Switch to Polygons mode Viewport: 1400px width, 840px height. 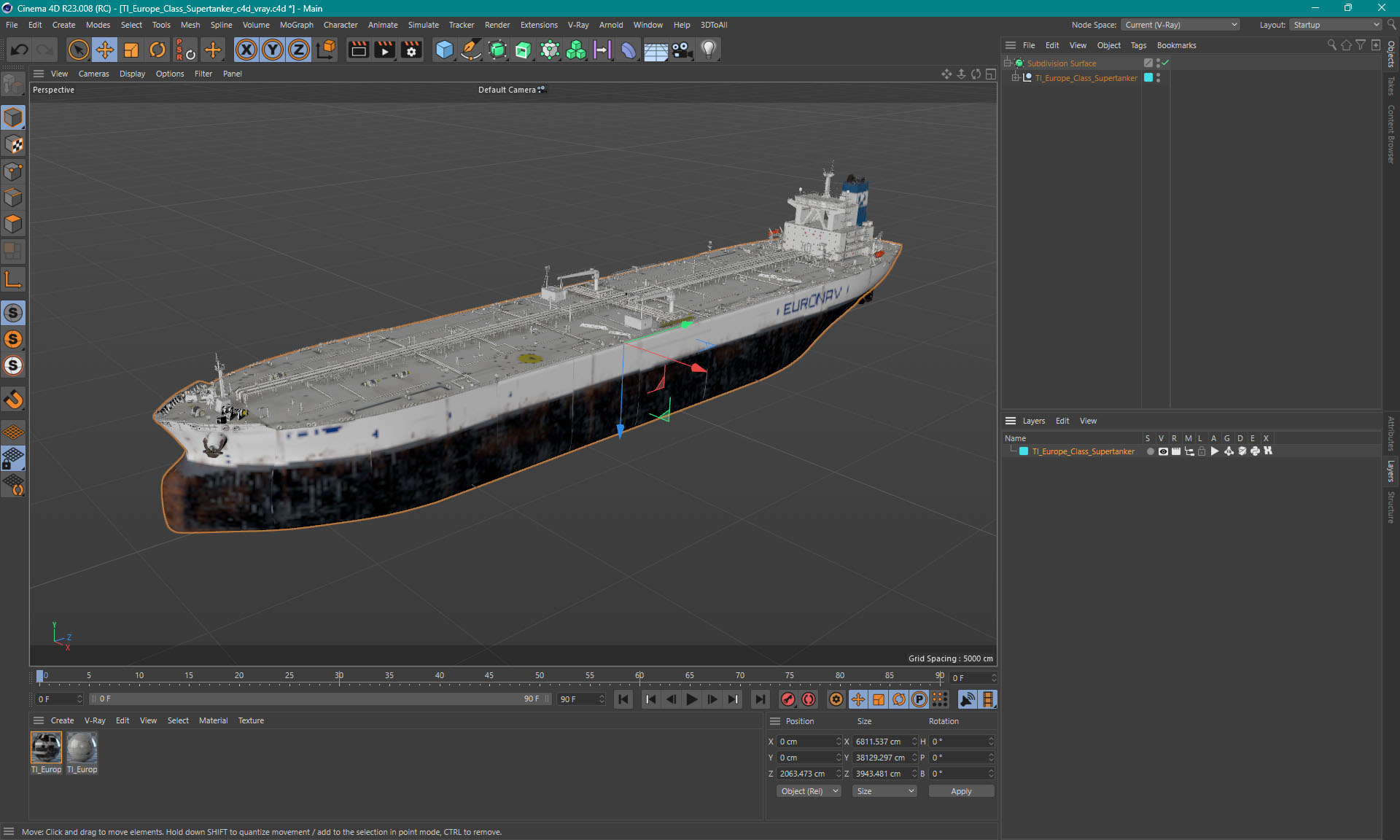tap(13, 224)
